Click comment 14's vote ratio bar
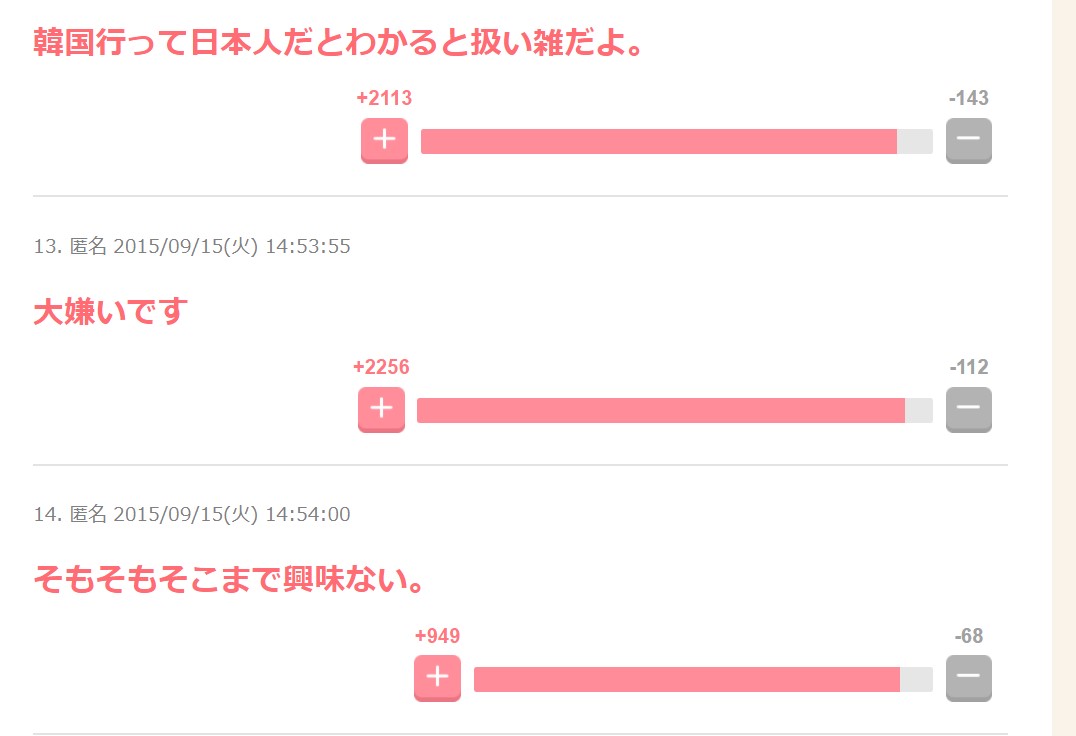 [702, 680]
